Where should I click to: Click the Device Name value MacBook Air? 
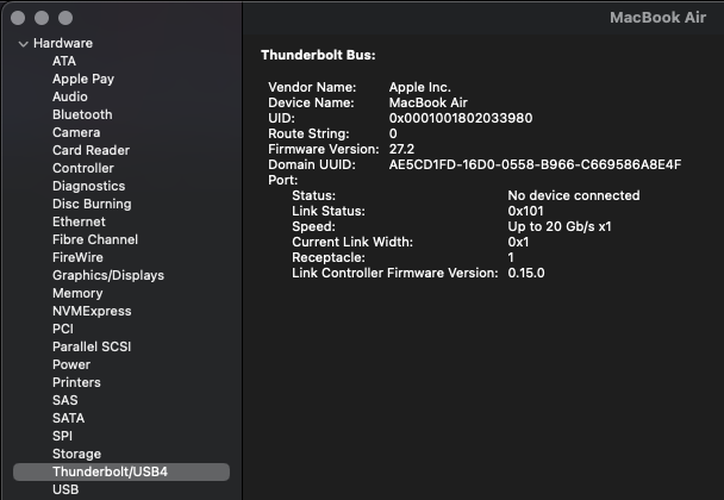(x=428, y=102)
